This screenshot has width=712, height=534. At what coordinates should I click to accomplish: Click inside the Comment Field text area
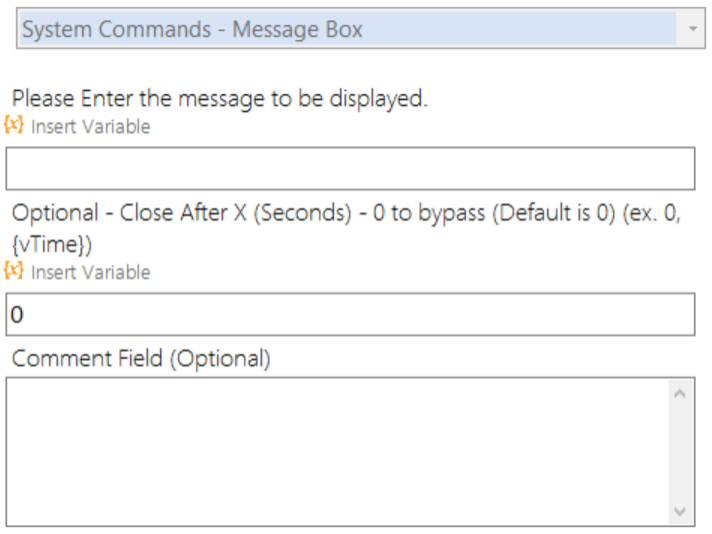pyautogui.click(x=337, y=452)
